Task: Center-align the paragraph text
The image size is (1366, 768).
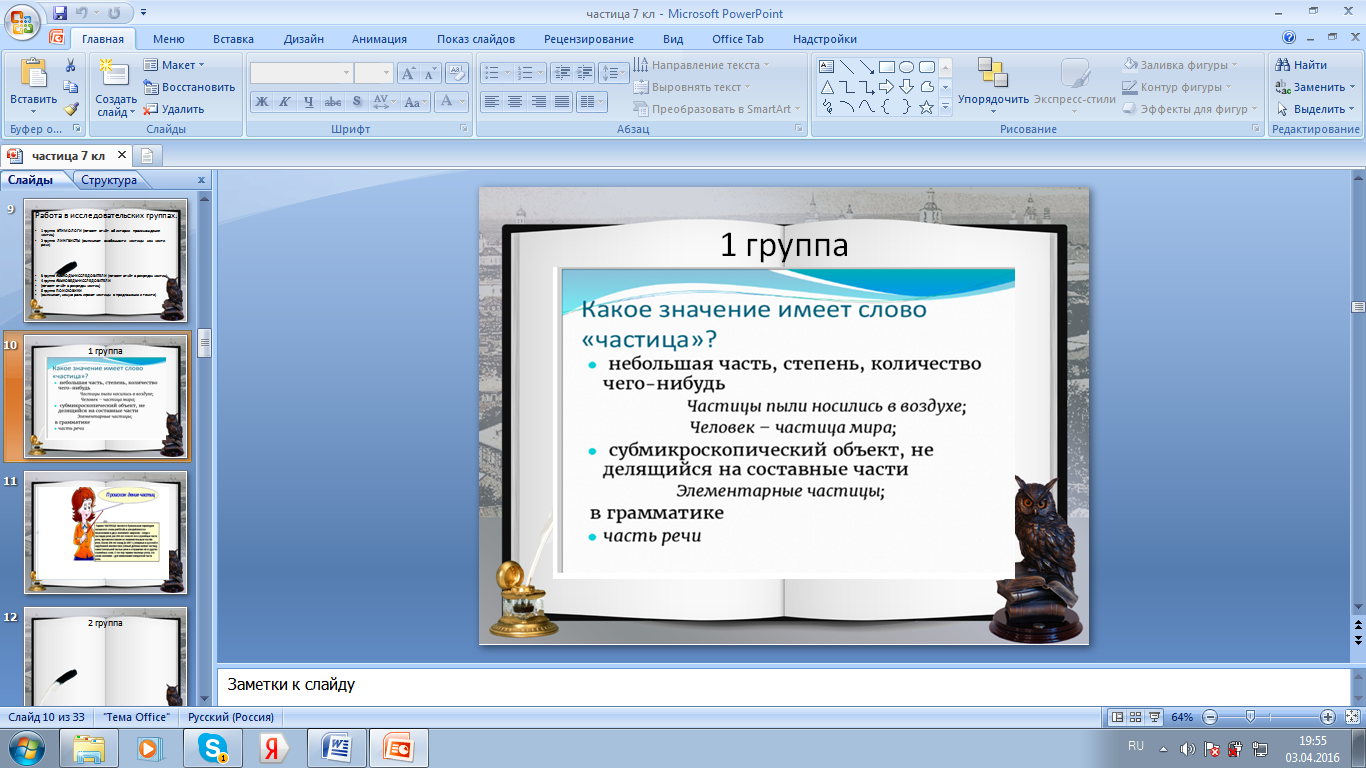Action: tap(515, 101)
